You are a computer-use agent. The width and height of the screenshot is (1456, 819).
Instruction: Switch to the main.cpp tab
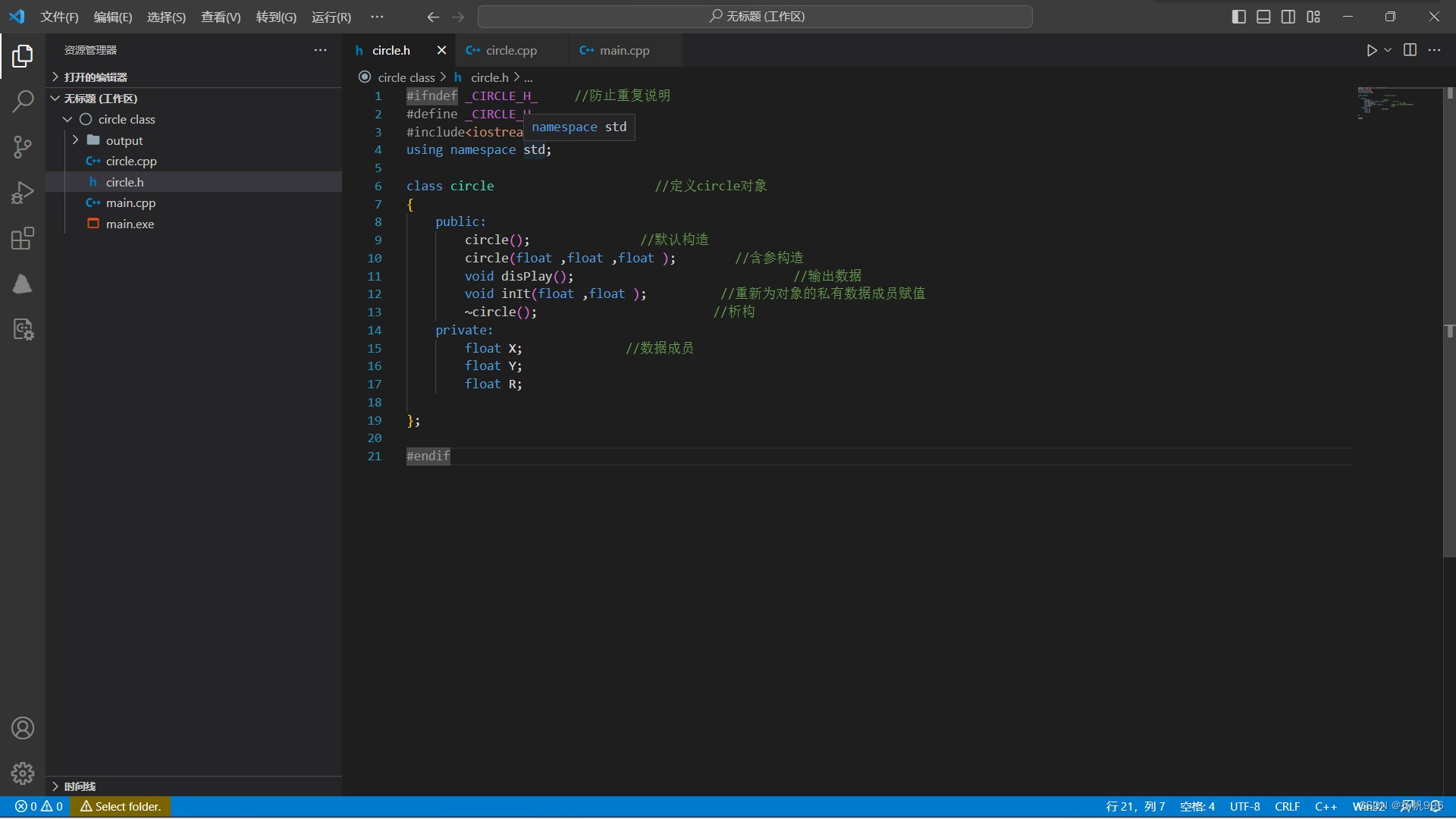click(623, 50)
